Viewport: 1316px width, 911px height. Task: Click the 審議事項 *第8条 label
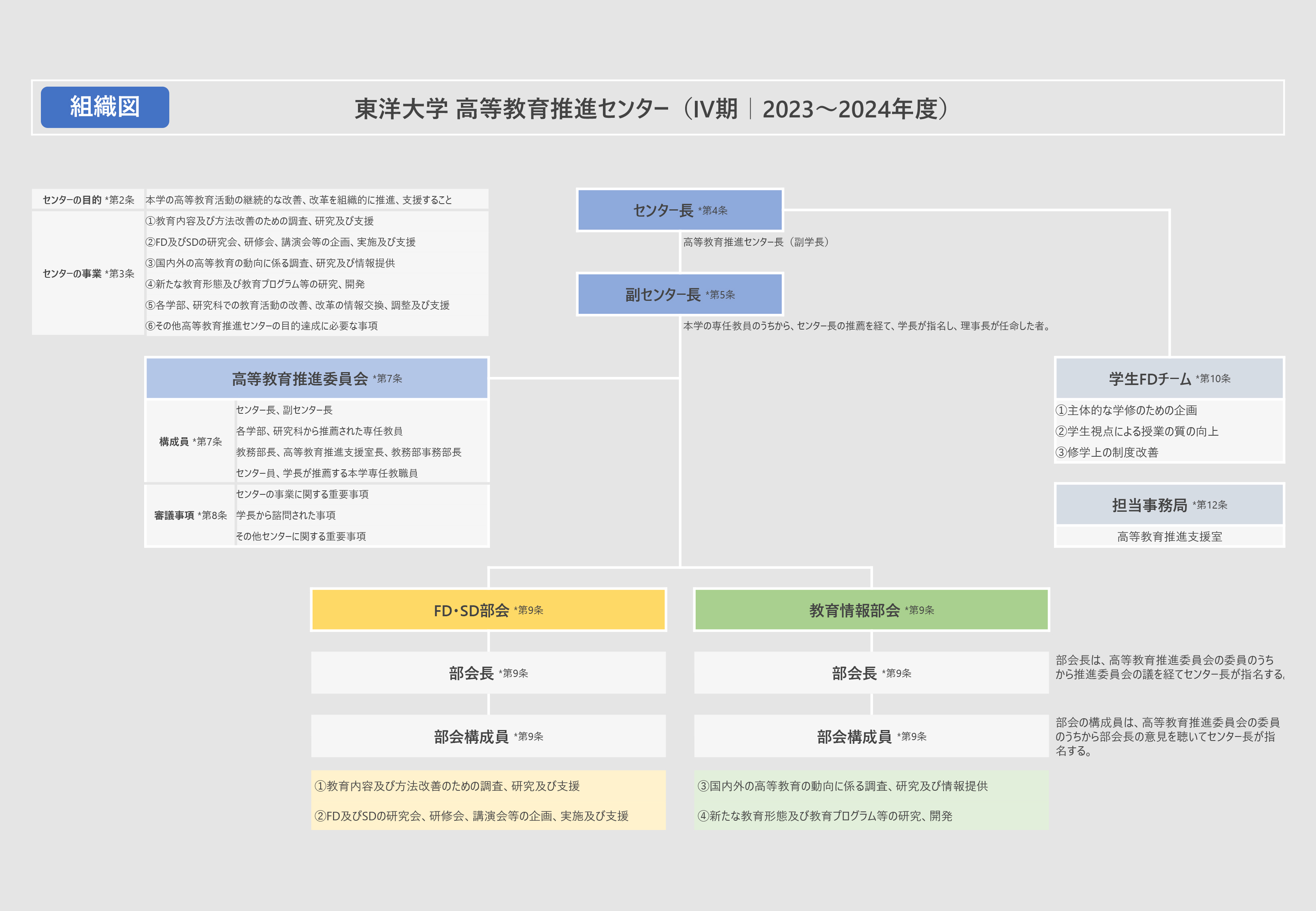tap(191, 515)
